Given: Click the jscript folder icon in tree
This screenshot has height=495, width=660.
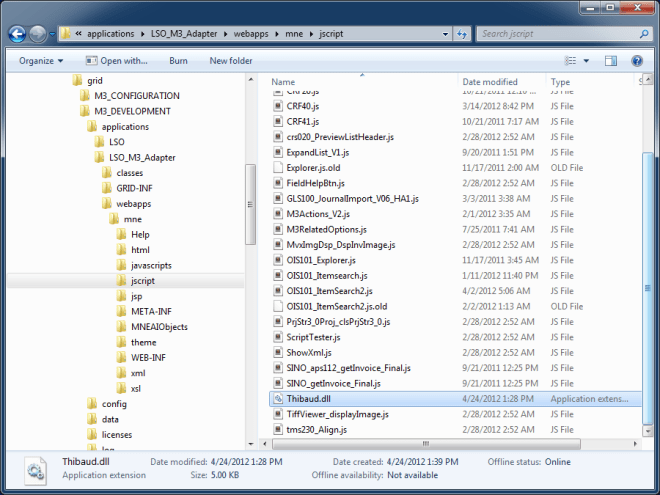Looking at the screenshot, I should 121,281.
